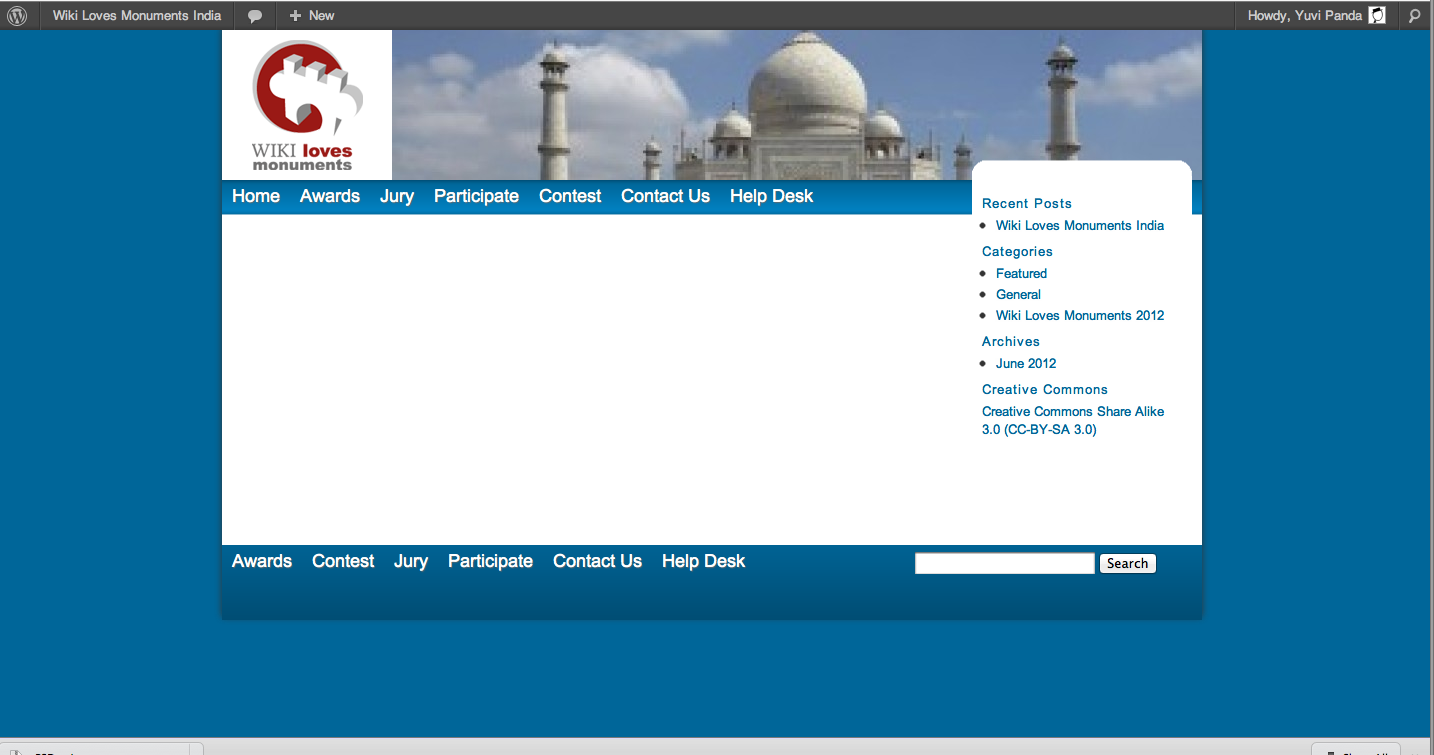Viewport: 1434px width, 755px height.
Task: Open Jury in the top navigation
Action: click(x=397, y=196)
